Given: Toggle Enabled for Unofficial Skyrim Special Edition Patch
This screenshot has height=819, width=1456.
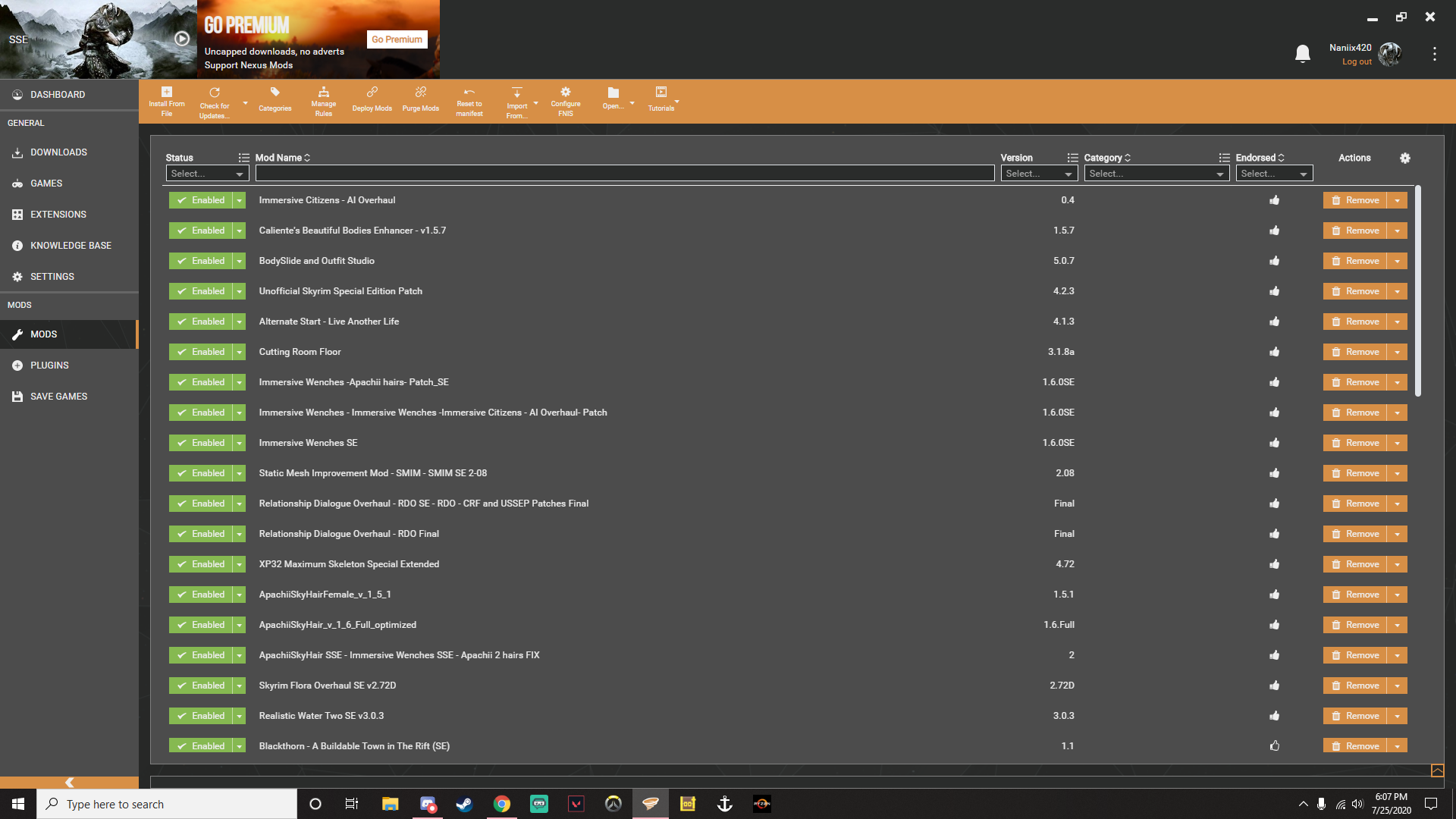Looking at the screenshot, I should point(201,291).
